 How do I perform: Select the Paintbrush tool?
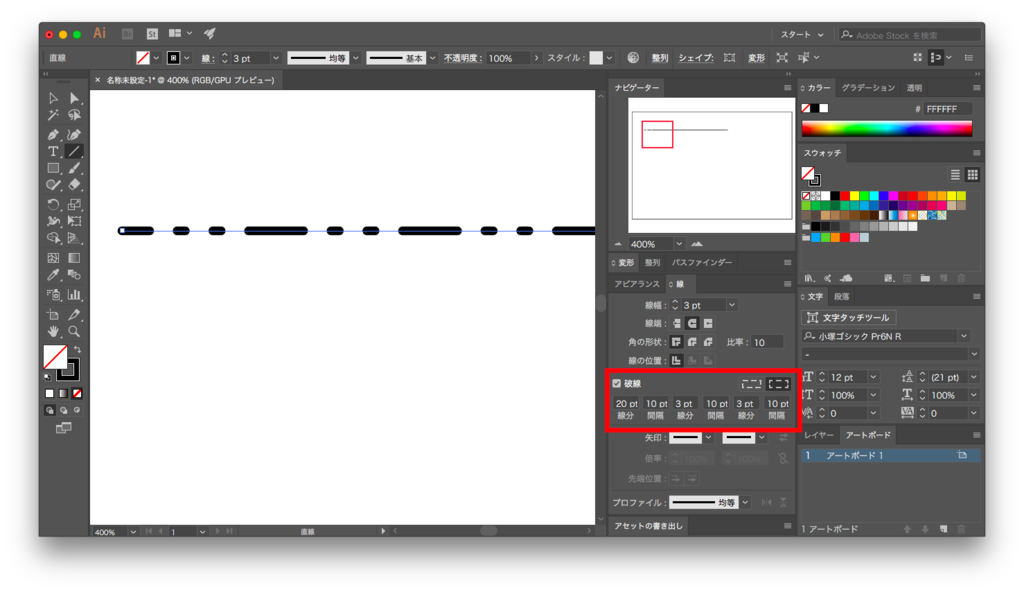click(x=74, y=168)
